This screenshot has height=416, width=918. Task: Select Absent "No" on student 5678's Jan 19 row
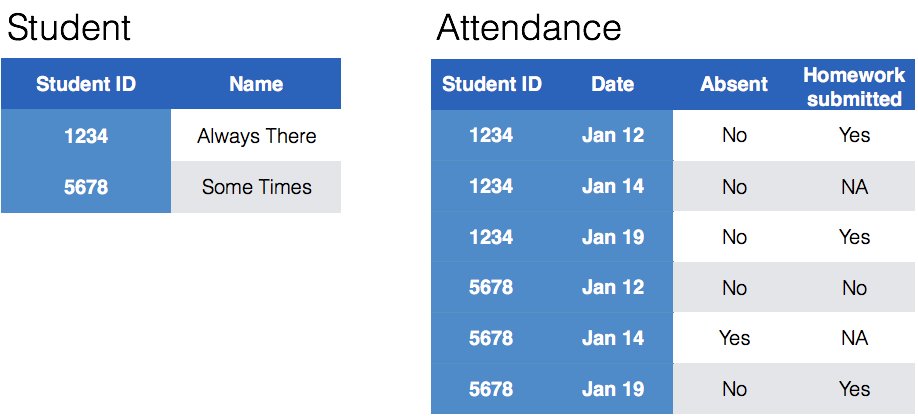(733, 389)
